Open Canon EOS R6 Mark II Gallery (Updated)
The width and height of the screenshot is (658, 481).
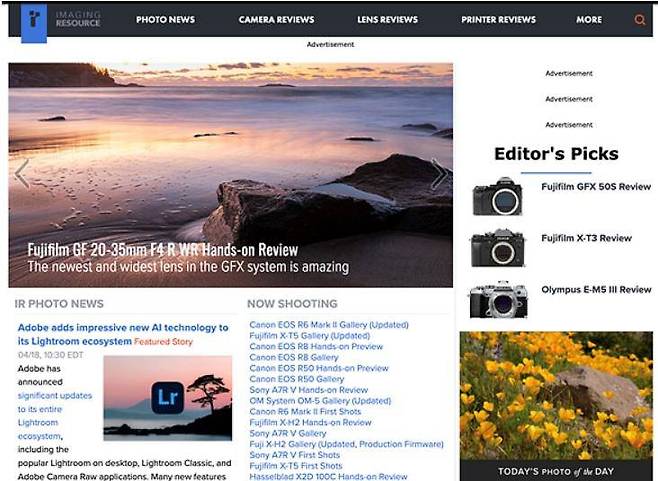[x=329, y=324]
